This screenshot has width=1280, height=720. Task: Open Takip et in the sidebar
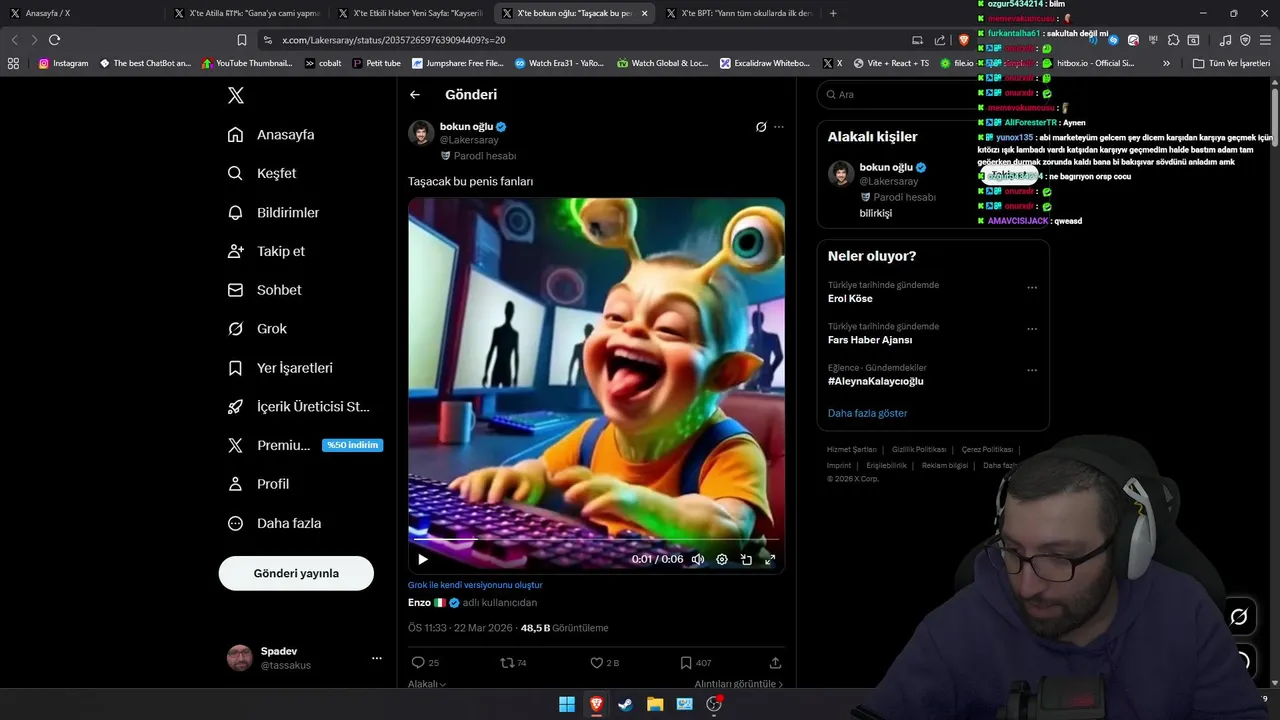click(266, 251)
